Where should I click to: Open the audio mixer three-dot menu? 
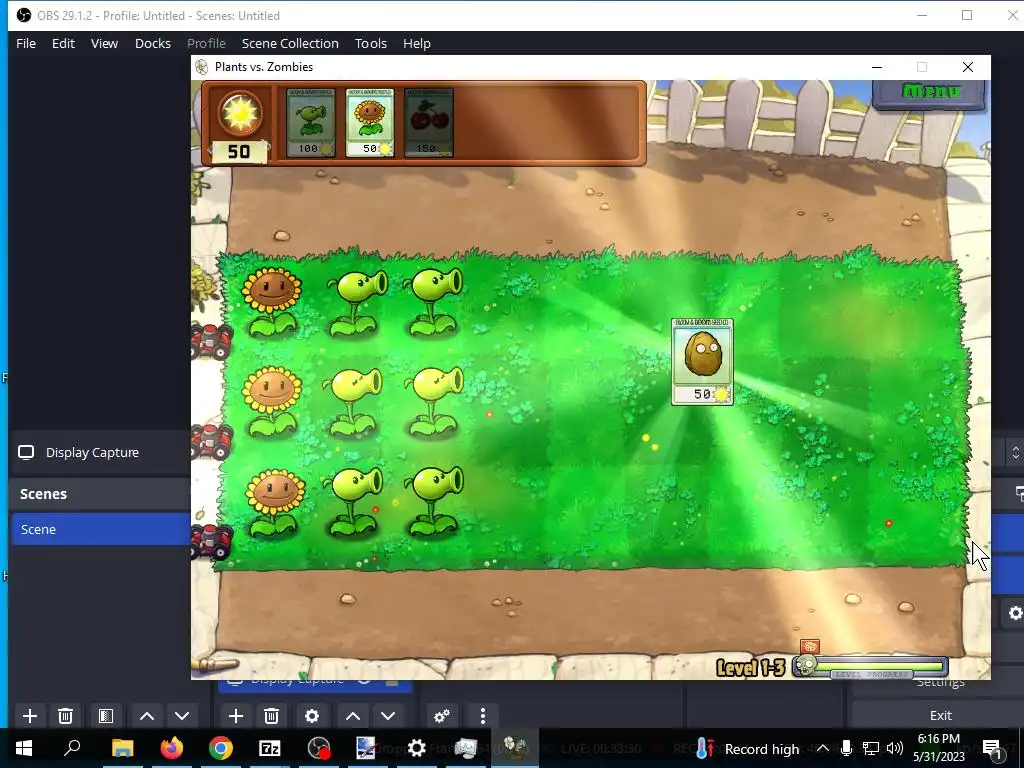click(483, 716)
